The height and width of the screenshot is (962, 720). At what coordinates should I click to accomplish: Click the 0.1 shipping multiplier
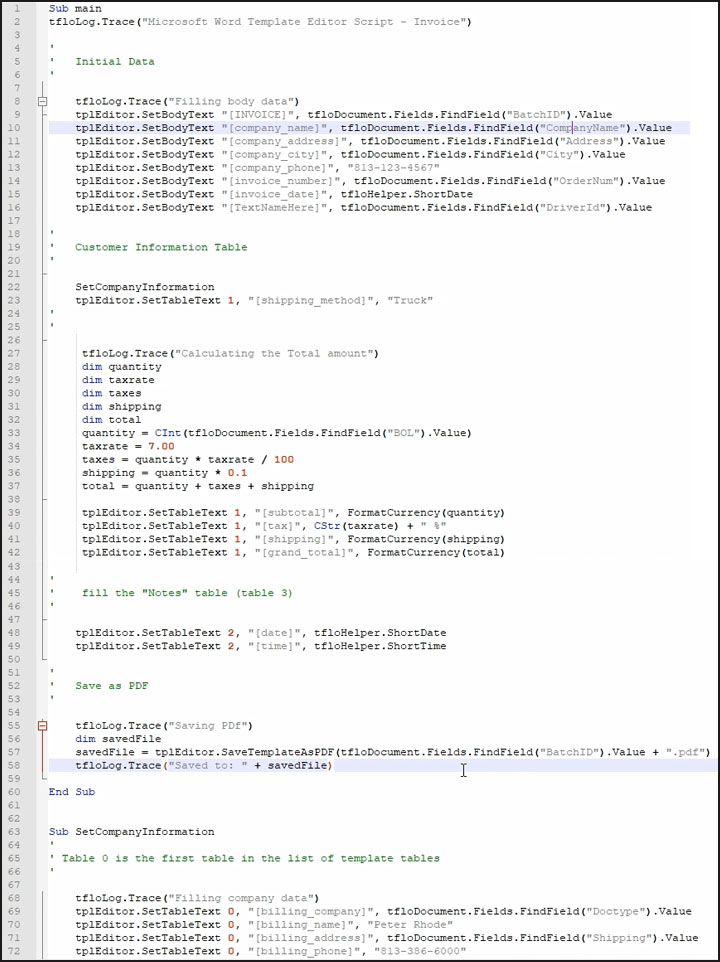tap(237, 473)
